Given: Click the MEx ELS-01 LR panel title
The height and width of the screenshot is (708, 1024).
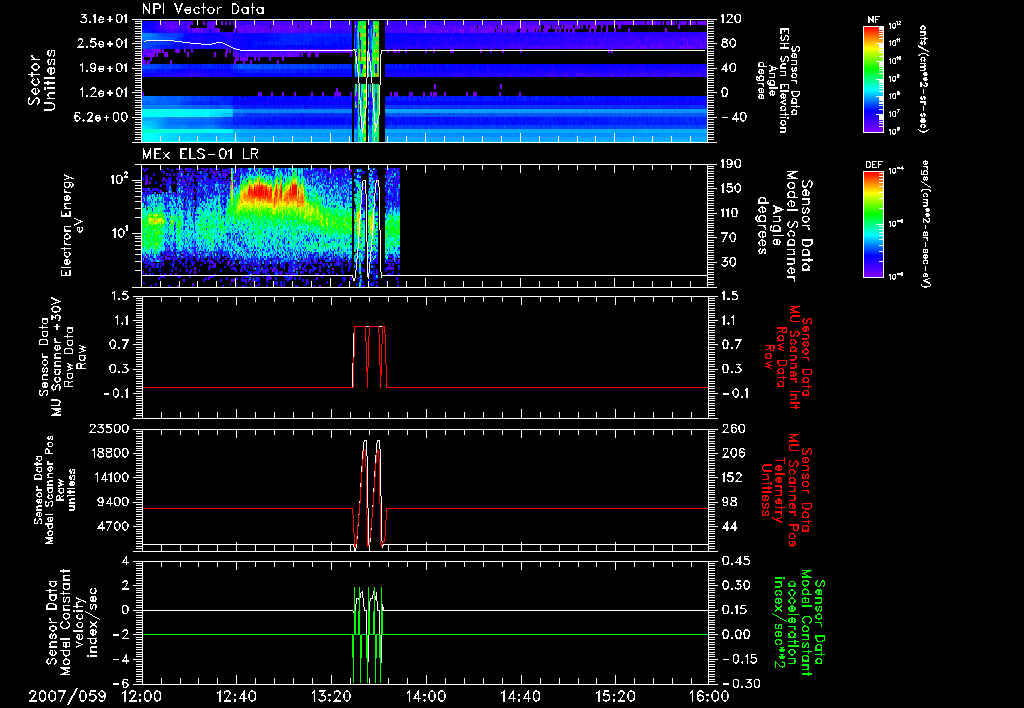Looking at the screenshot, I should pyautogui.click(x=200, y=154).
